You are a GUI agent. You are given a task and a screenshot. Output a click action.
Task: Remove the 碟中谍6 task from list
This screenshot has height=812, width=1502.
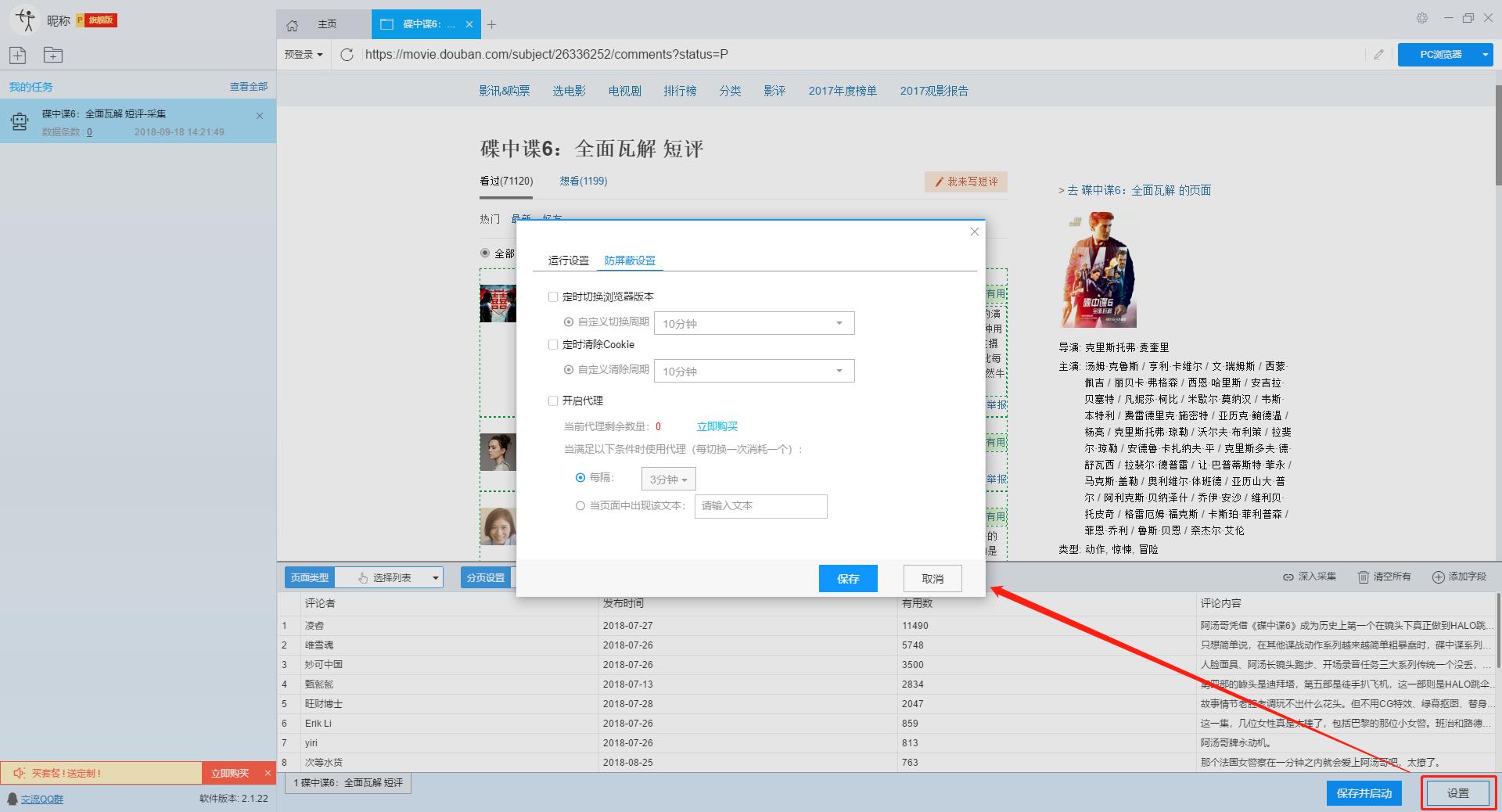coord(260,116)
